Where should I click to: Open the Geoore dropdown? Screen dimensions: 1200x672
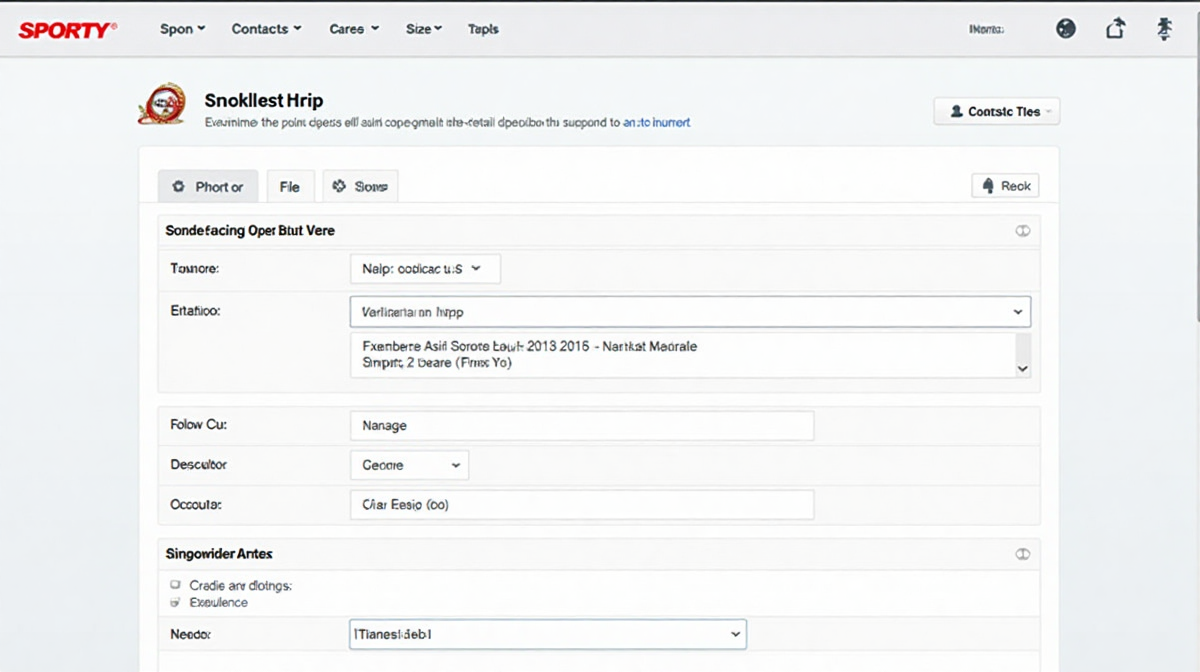coord(409,465)
